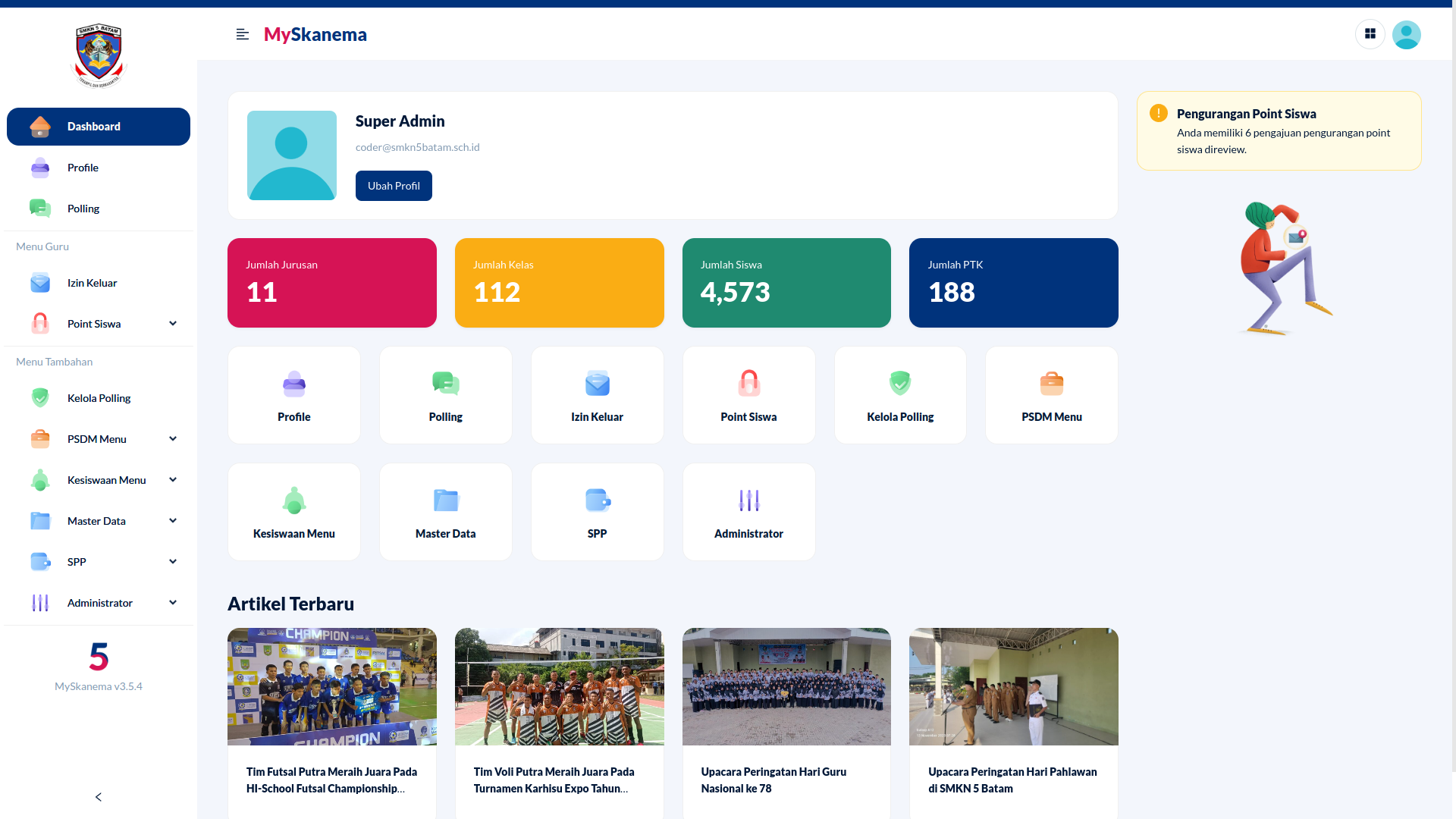The image size is (1456, 819).
Task: Expand Point Siswa sidebar submenu
Action: pos(173,324)
